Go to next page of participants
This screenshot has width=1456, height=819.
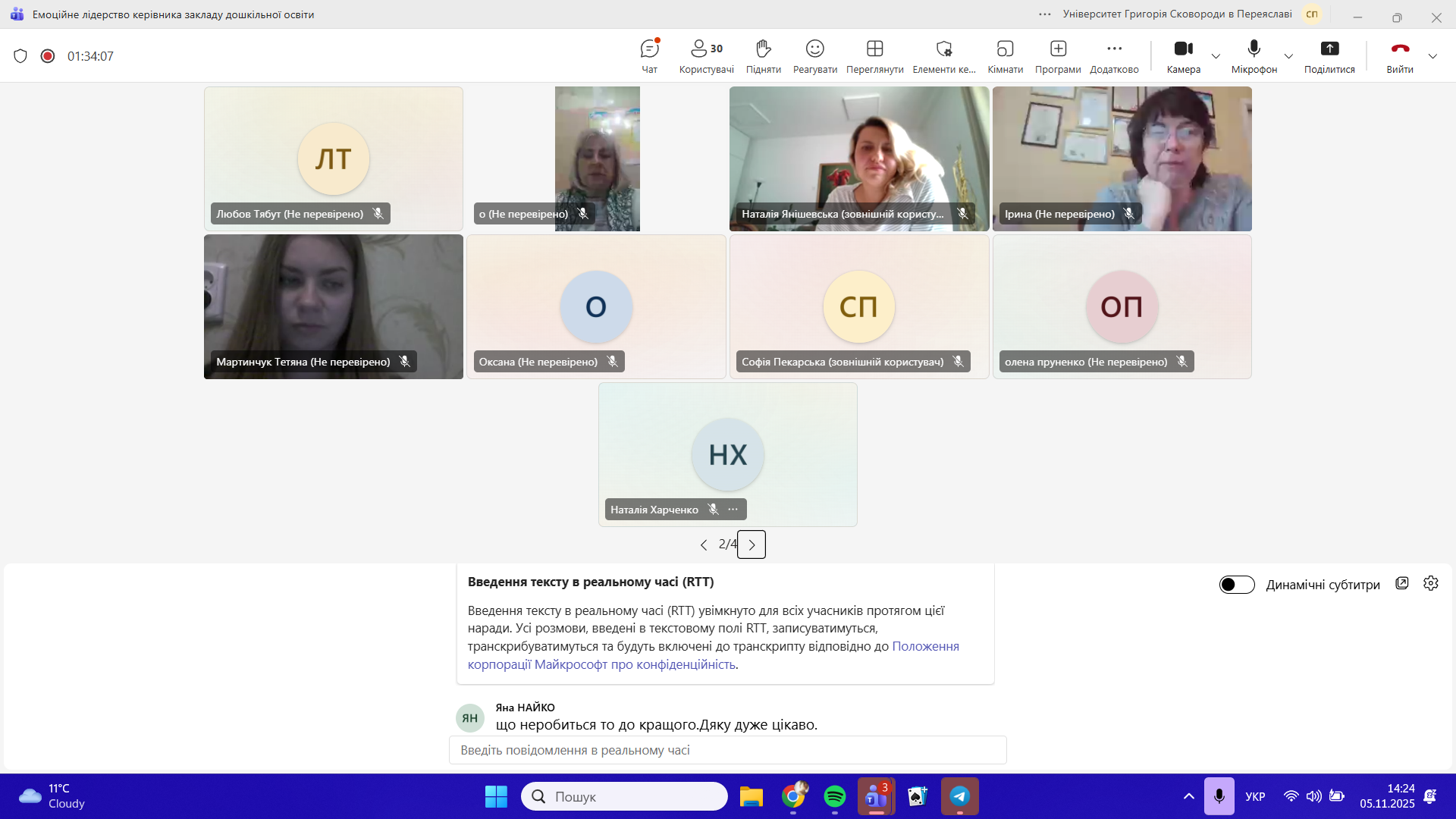pyautogui.click(x=752, y=544)
